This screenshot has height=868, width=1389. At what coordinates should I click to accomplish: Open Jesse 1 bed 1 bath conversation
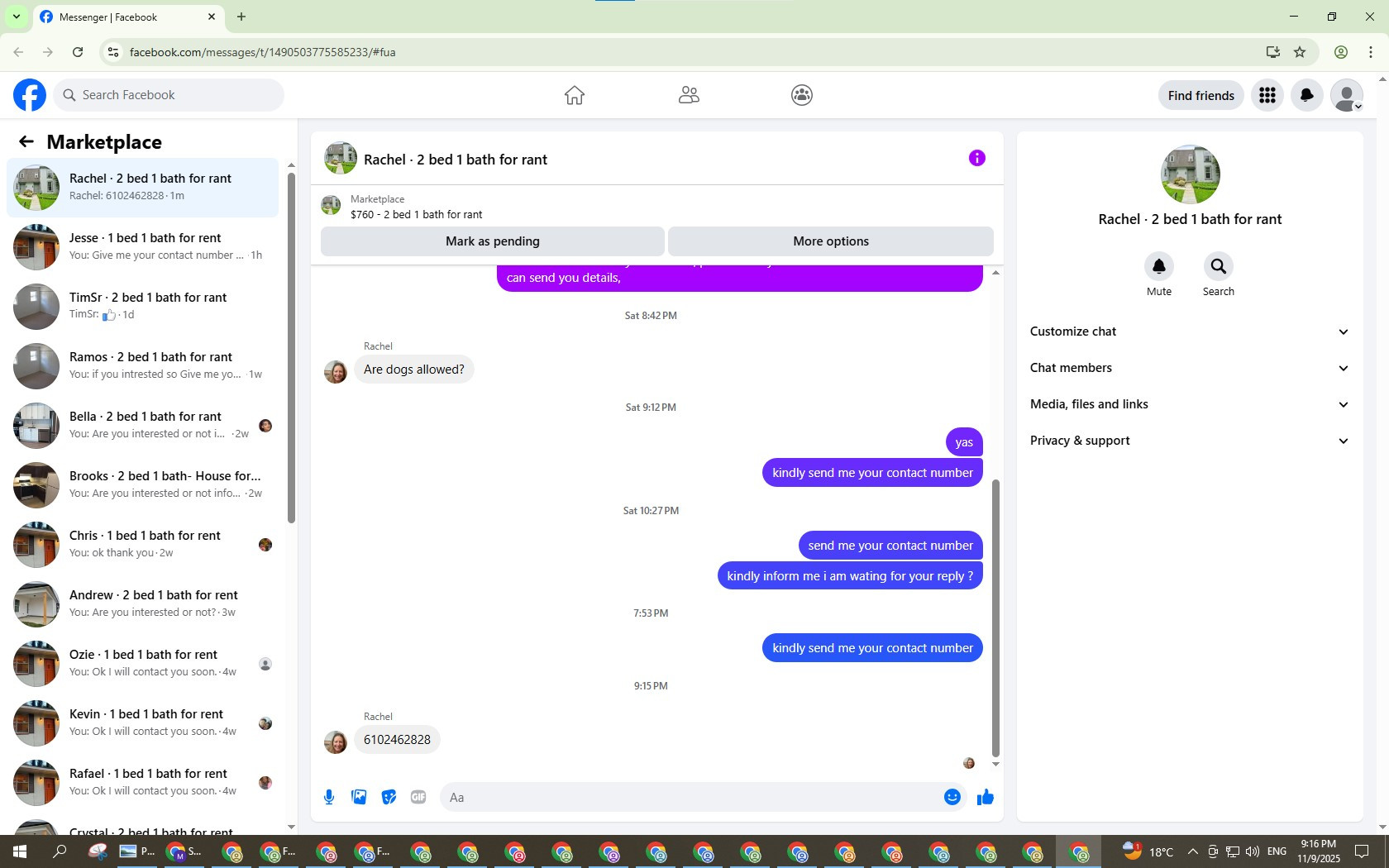tap(142, 247)
